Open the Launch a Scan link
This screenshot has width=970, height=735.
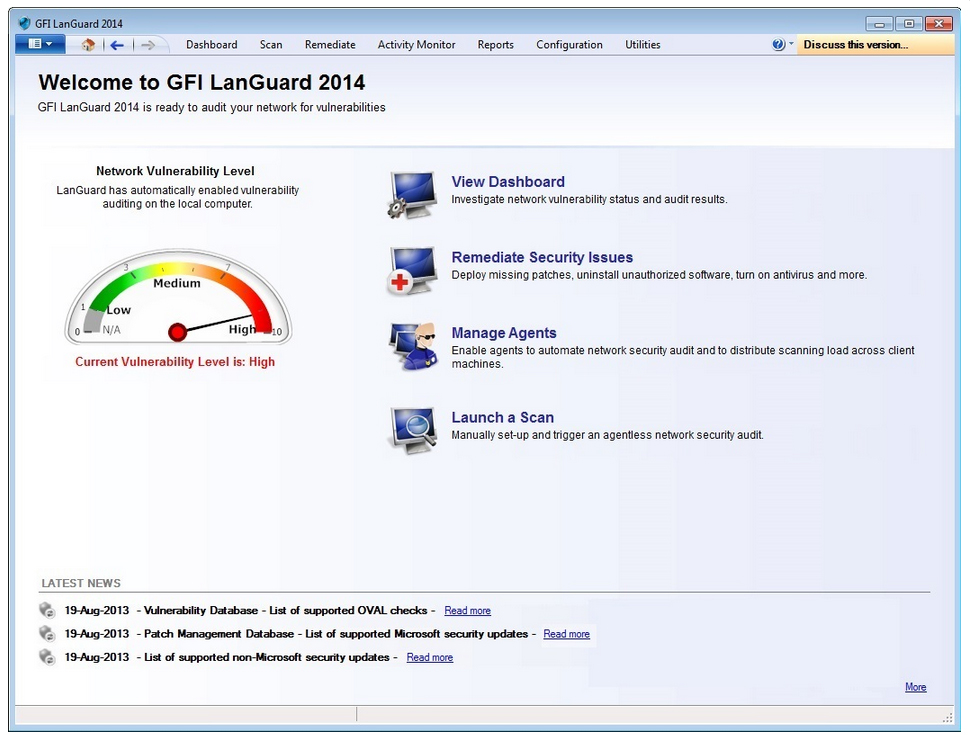pos(502,418)
